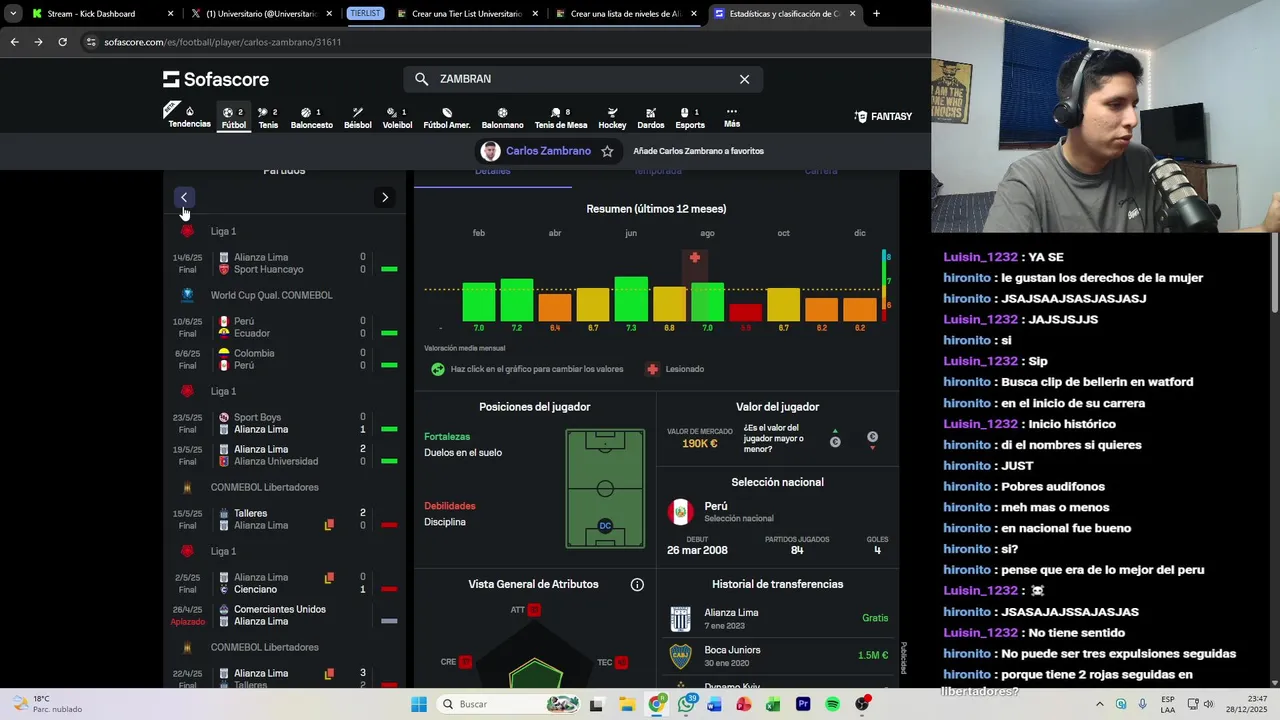Screen dimensions: 1280x720
Task: Go to next matches page arrow
Action: click(385, 197)
